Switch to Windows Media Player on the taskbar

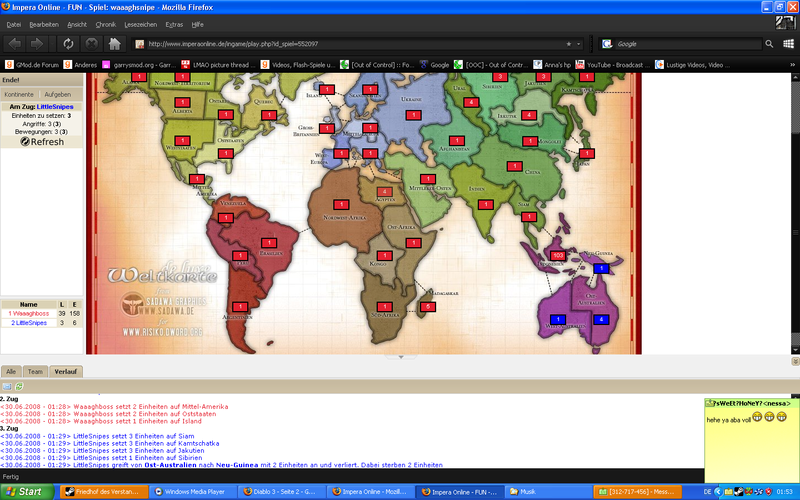tap(193, 492)
